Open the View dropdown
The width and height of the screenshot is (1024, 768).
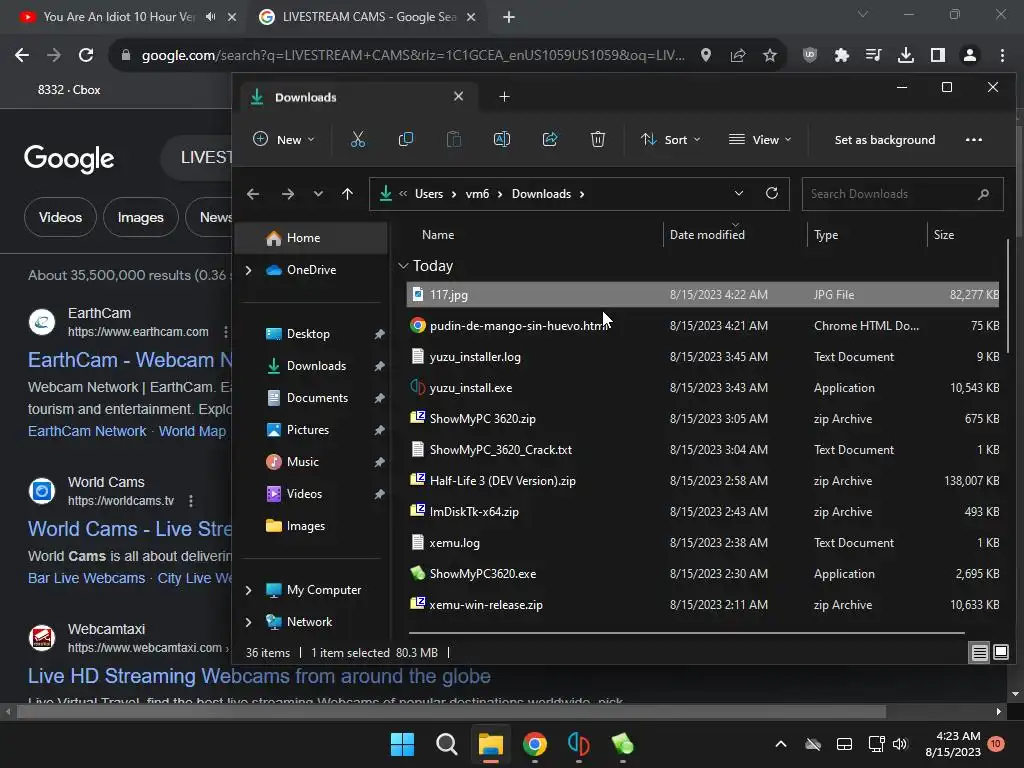[x=760, y=139]
